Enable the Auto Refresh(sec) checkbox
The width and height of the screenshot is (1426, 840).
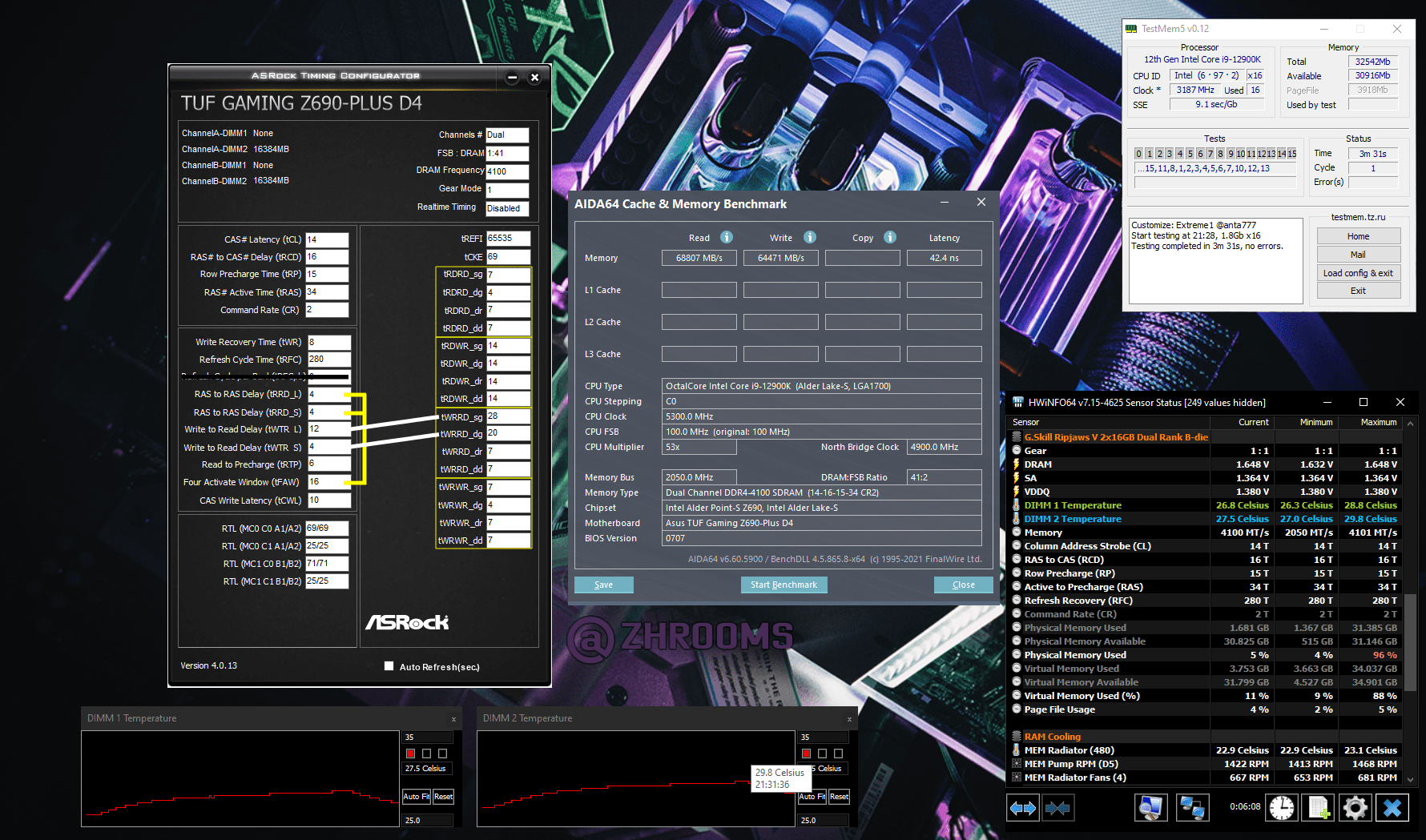pos(389,666)
